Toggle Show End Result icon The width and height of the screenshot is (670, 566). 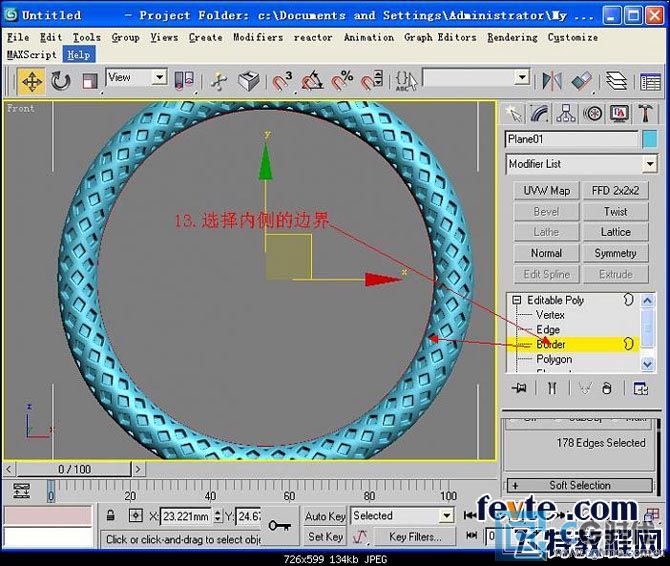(x=552, y=388)
